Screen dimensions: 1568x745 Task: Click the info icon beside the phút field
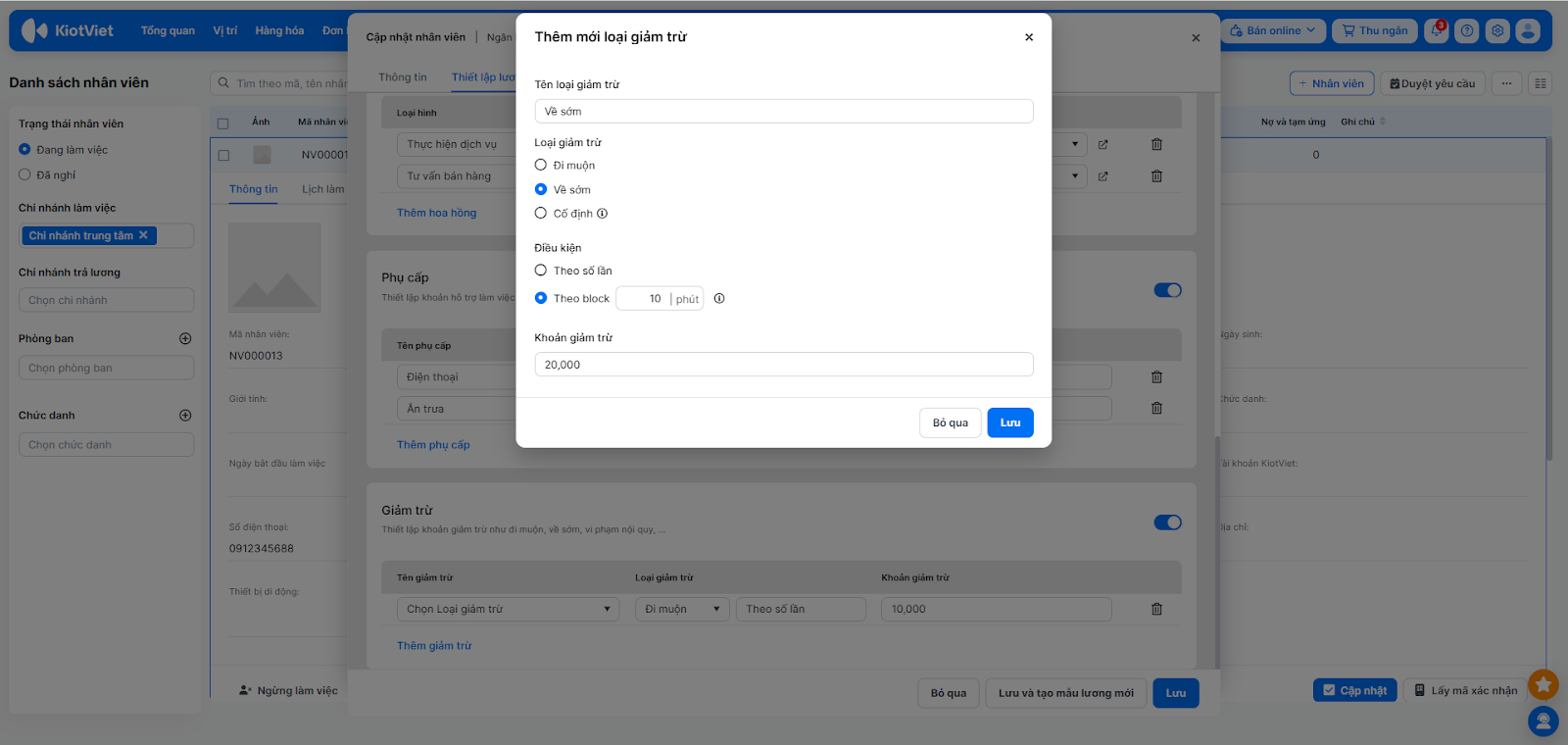719,299
